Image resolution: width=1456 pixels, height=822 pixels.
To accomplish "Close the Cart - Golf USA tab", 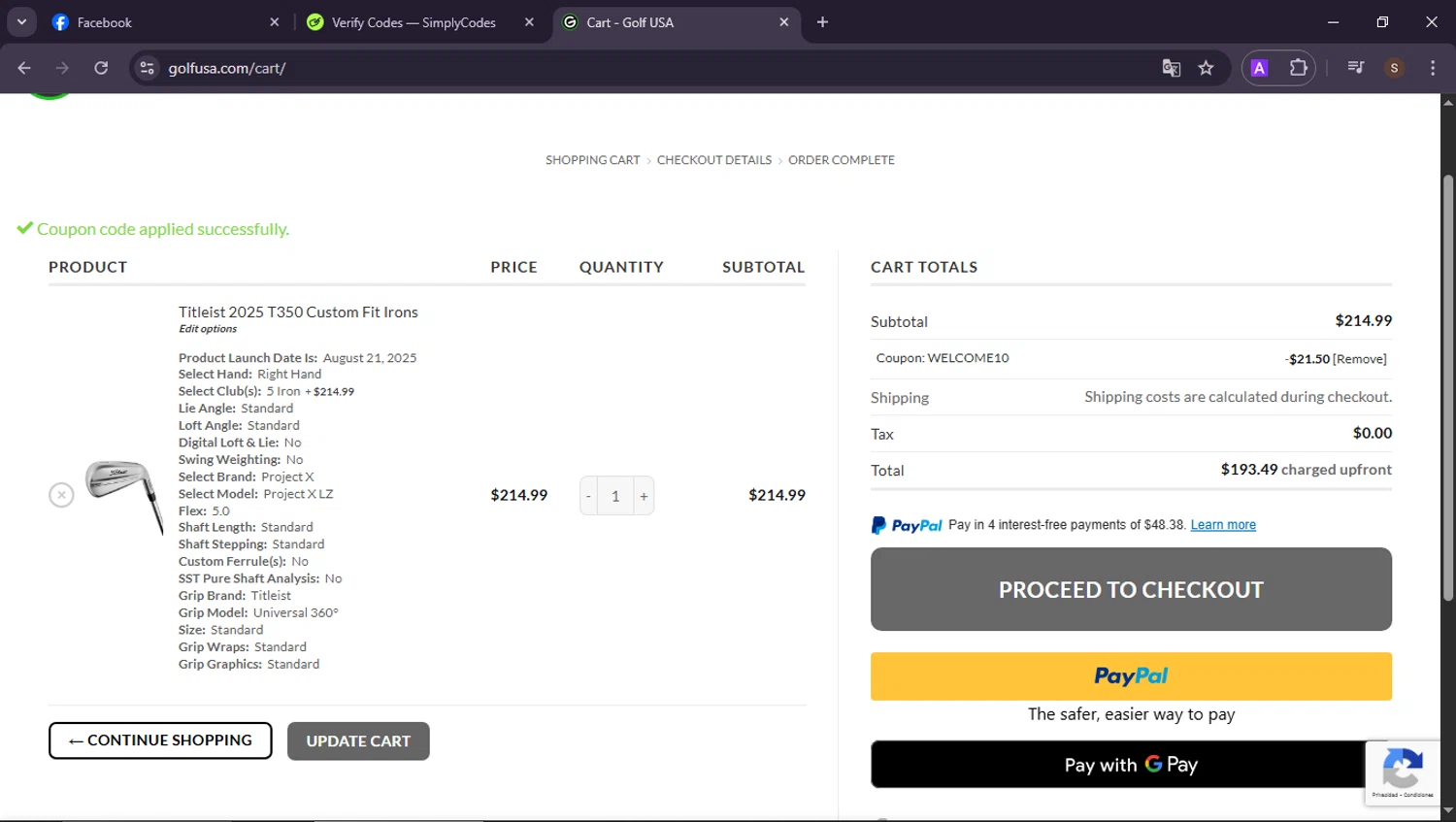I will 784,22.
